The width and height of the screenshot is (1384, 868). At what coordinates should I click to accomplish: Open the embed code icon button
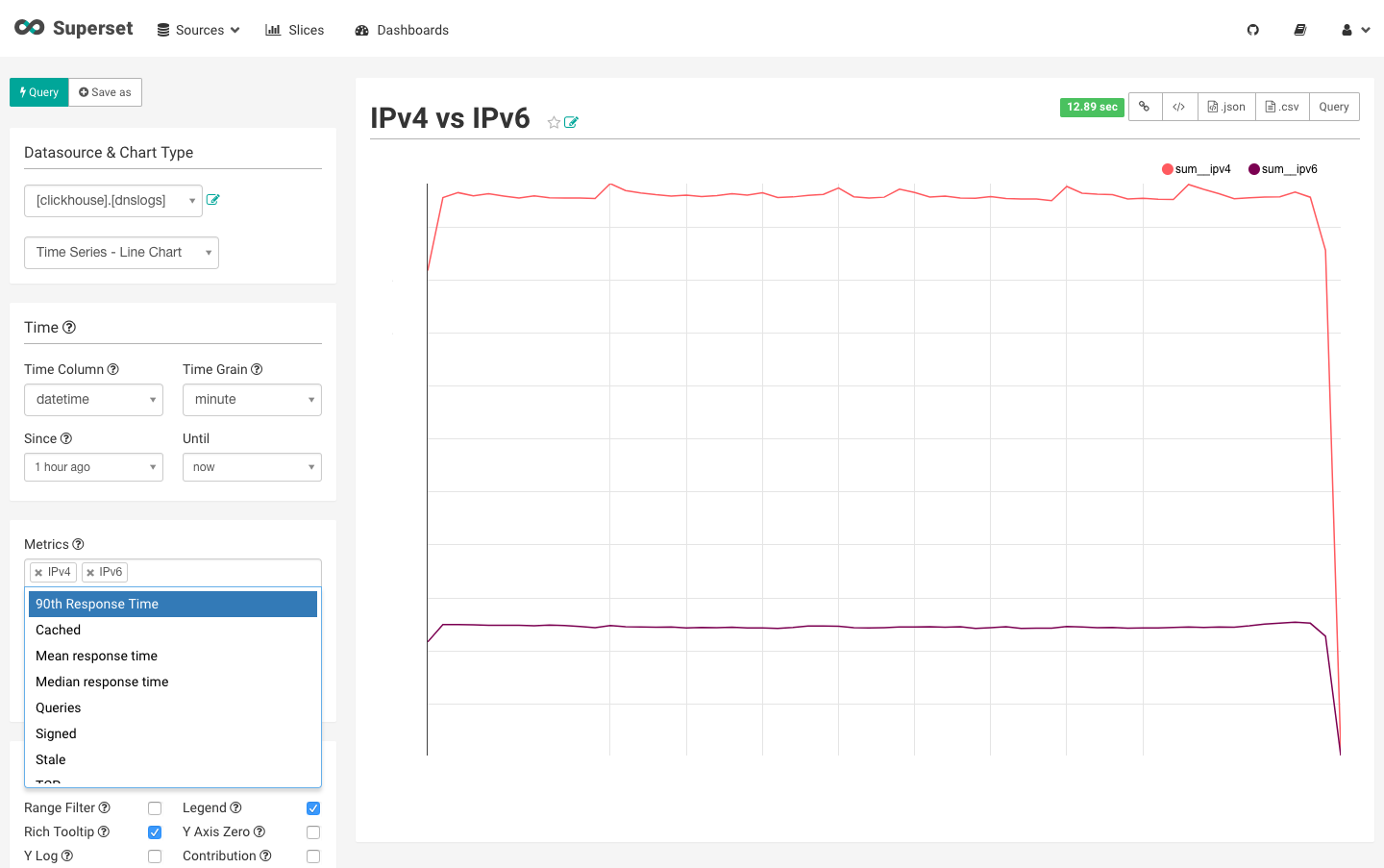1178,107
